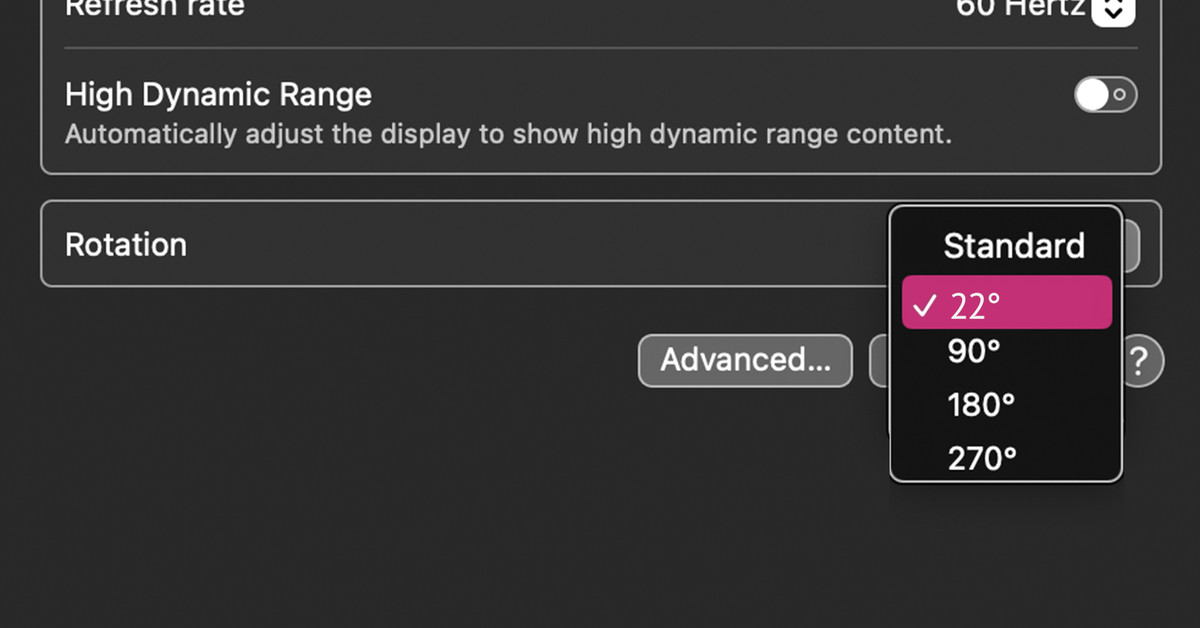
Task: Click the HDR description text
Action: pos(508,134)
